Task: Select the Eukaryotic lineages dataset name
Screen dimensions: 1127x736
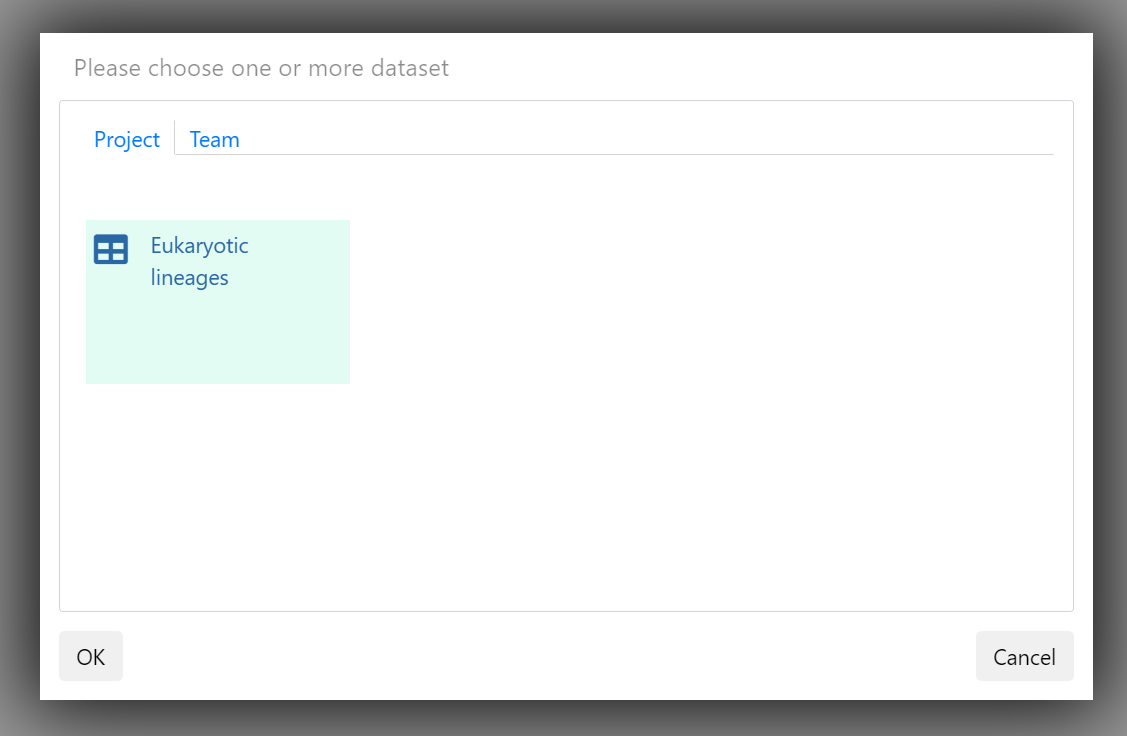Action: 199,262
